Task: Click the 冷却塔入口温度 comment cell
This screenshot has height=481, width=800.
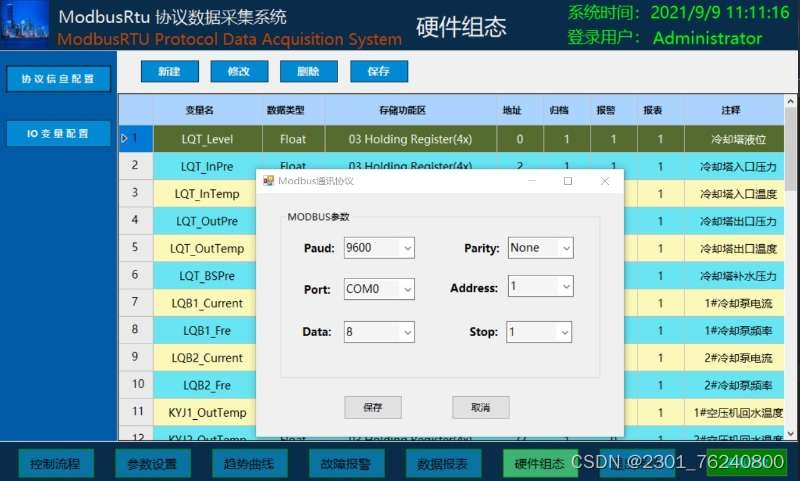Action: click(x=734, y=194)
